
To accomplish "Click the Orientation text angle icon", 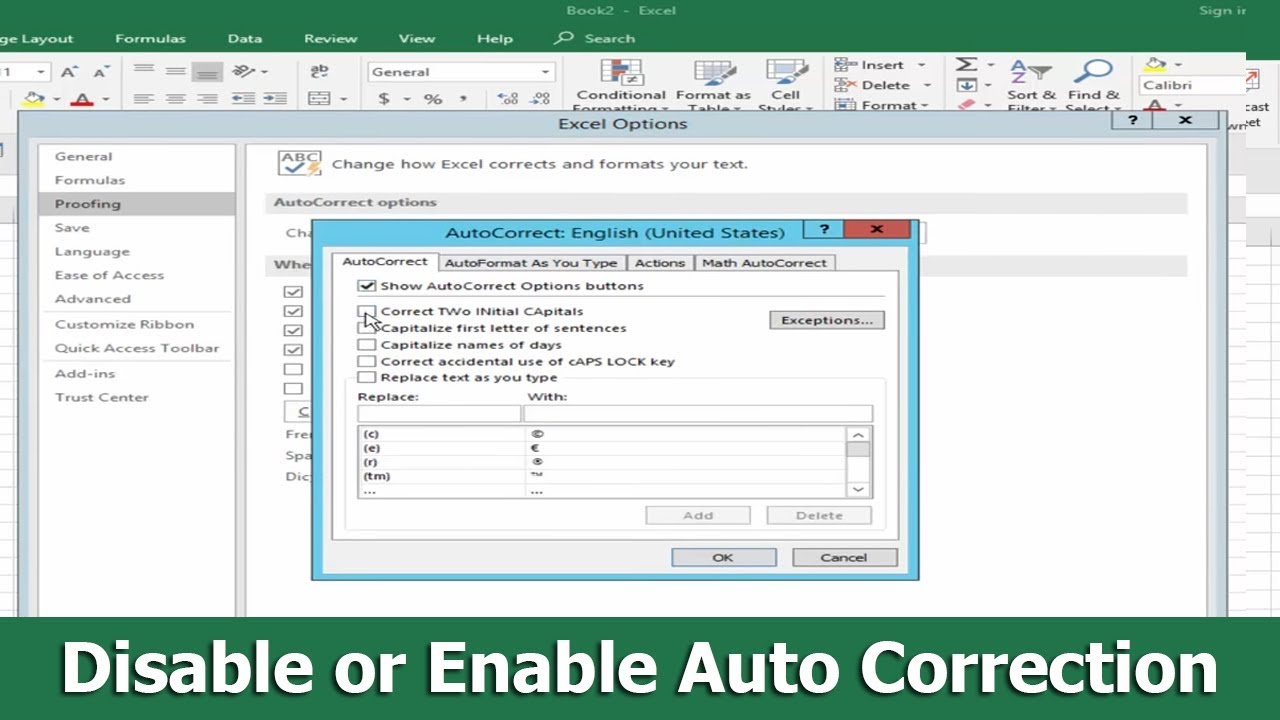I will (x=243, y=71).
